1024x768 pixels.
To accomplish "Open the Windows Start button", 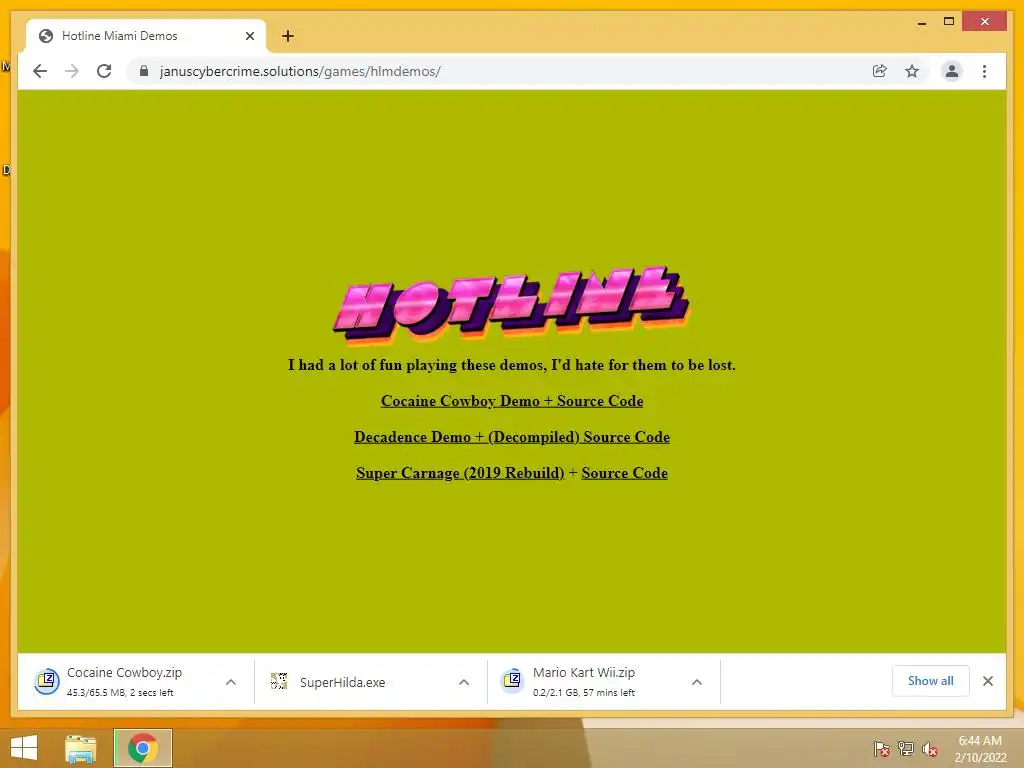I will pyautogui.click(x=24, y=748).
